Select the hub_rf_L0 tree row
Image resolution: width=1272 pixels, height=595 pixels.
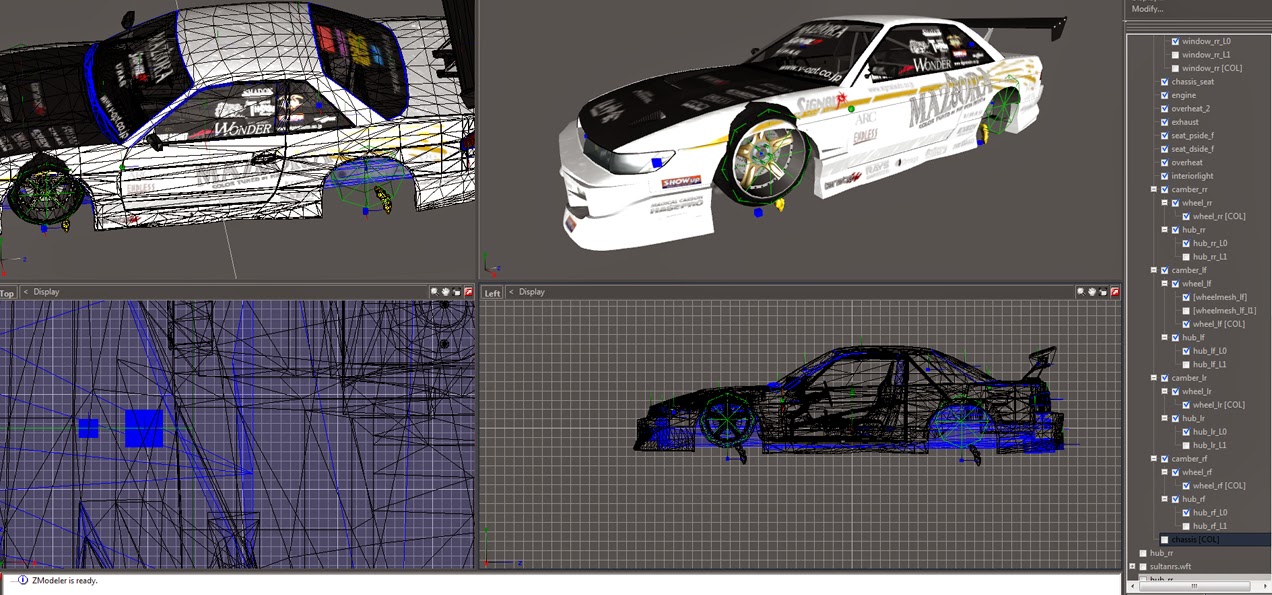pyautogui.click(x=1210, y=513)
